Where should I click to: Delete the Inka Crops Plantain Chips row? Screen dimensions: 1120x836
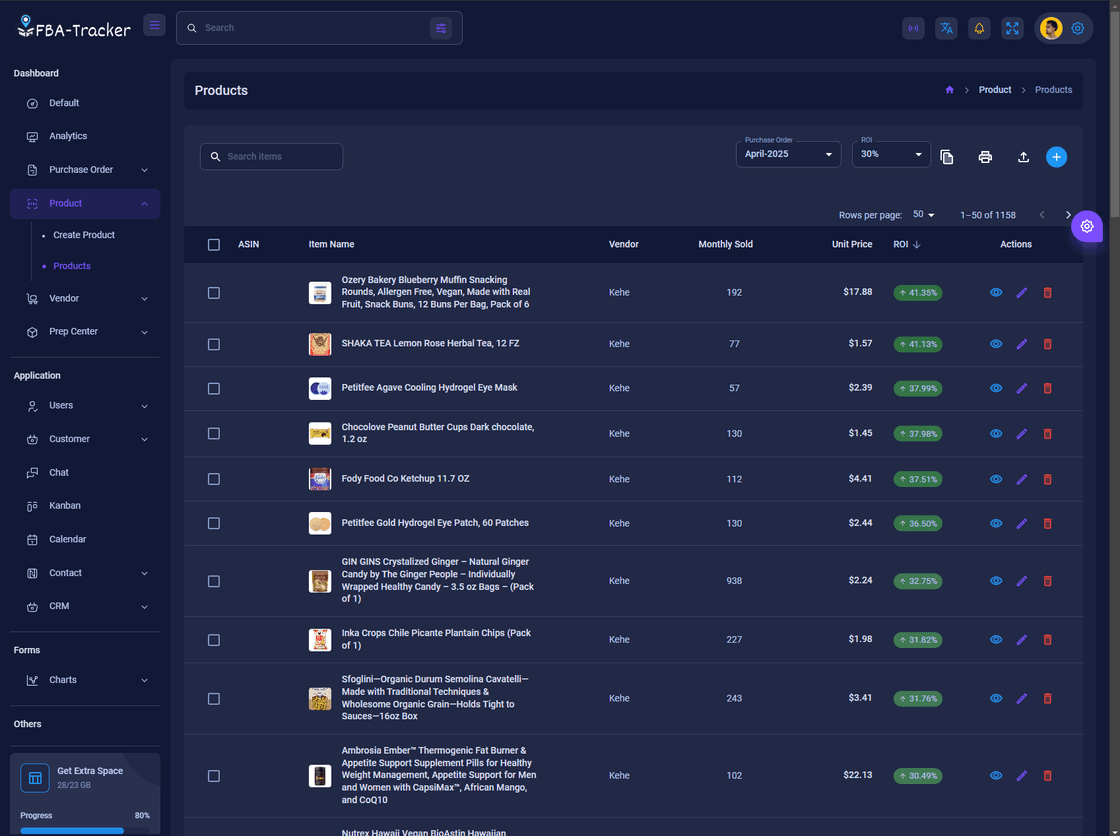point(1047,640)
